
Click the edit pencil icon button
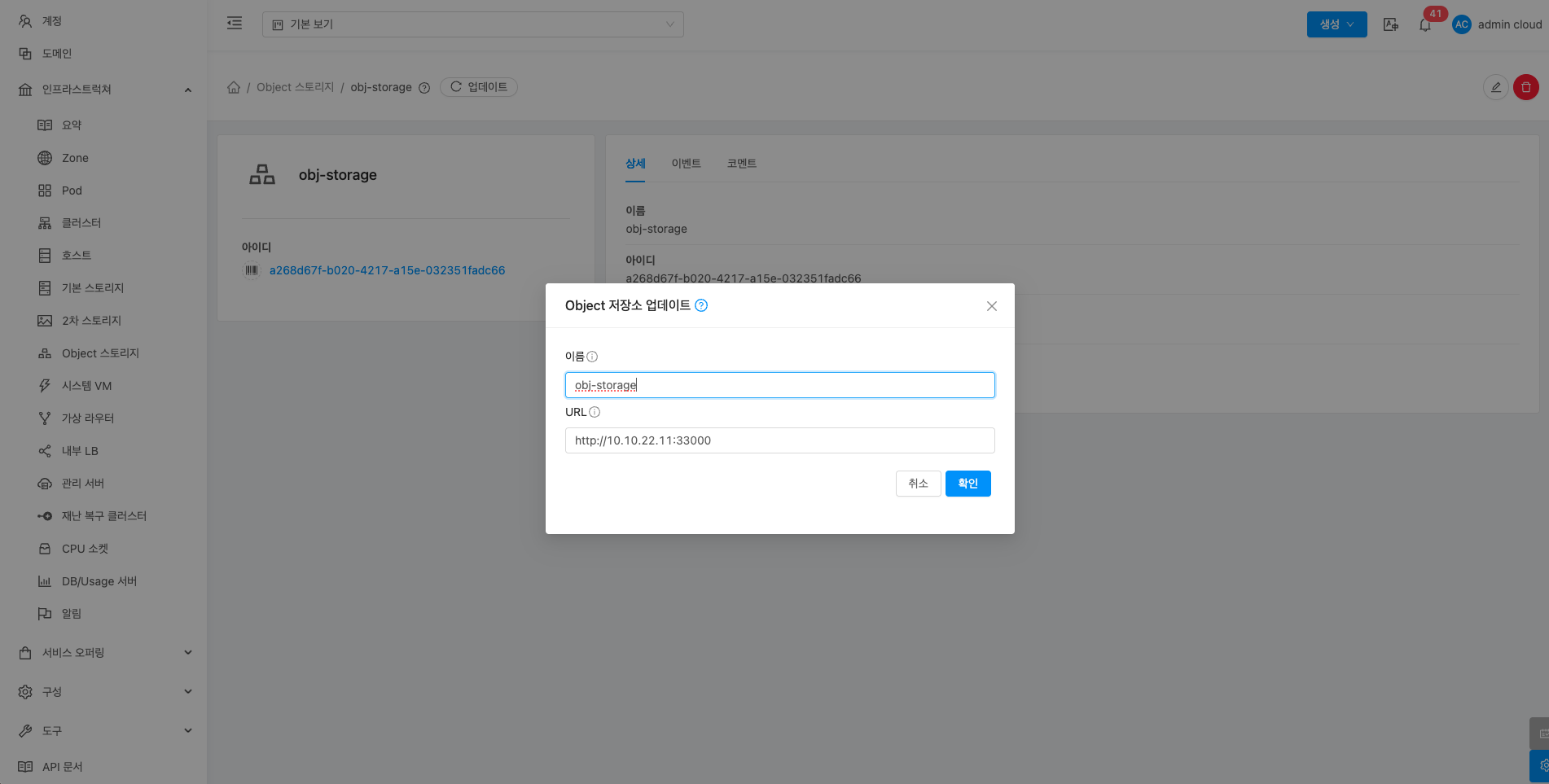tap(1495, 87)
